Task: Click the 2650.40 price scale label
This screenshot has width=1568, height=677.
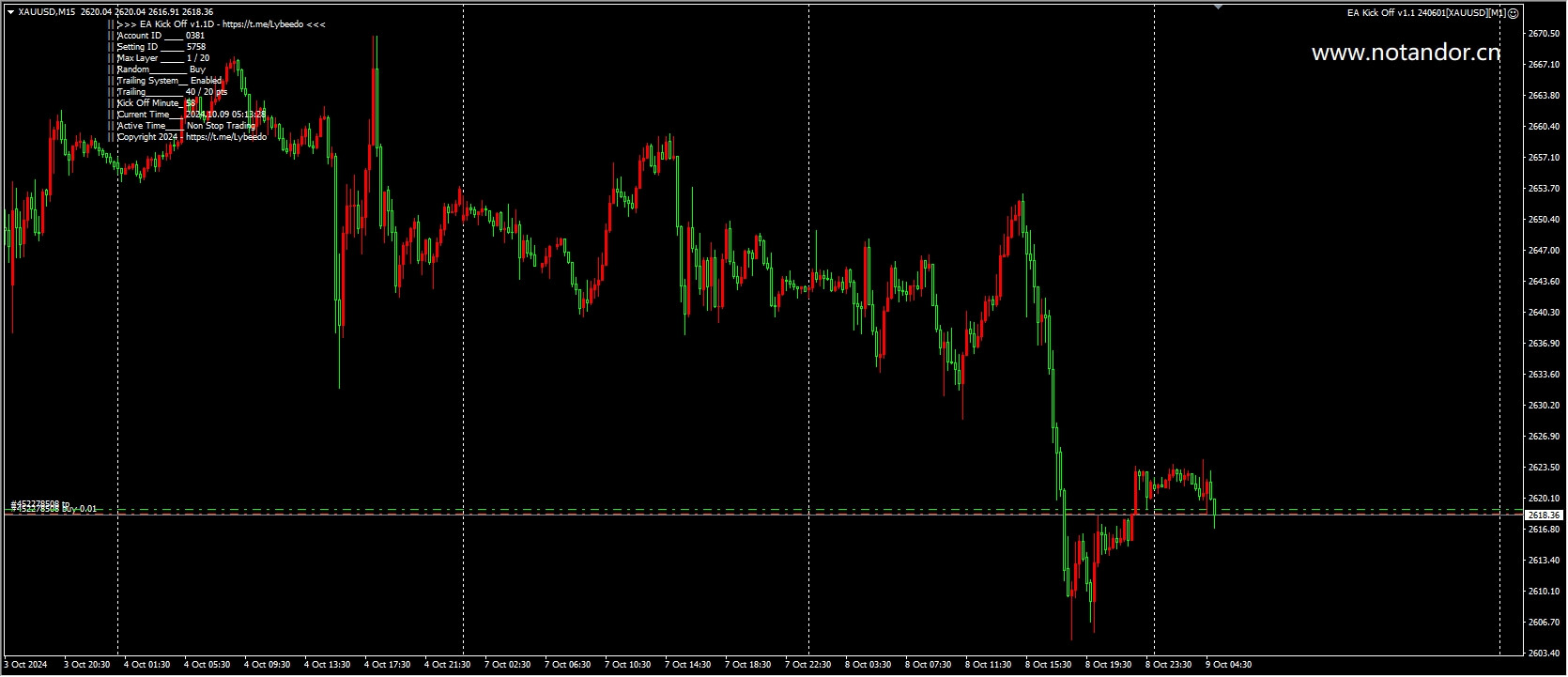Action: [x=1544, y=220]
